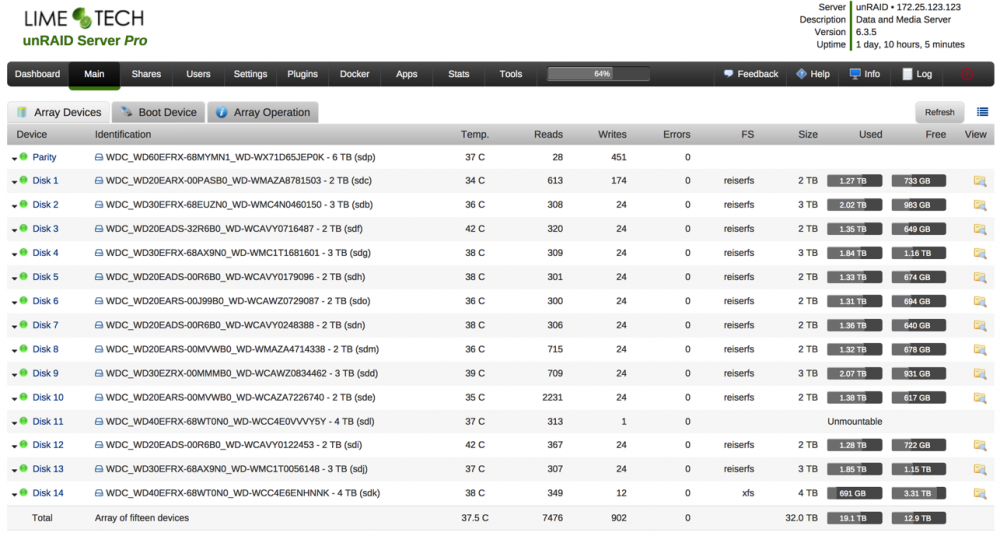The image size is (1000, 536).
Task: Click green status ball for Disk 7
Action: click(x=24, y=324)
